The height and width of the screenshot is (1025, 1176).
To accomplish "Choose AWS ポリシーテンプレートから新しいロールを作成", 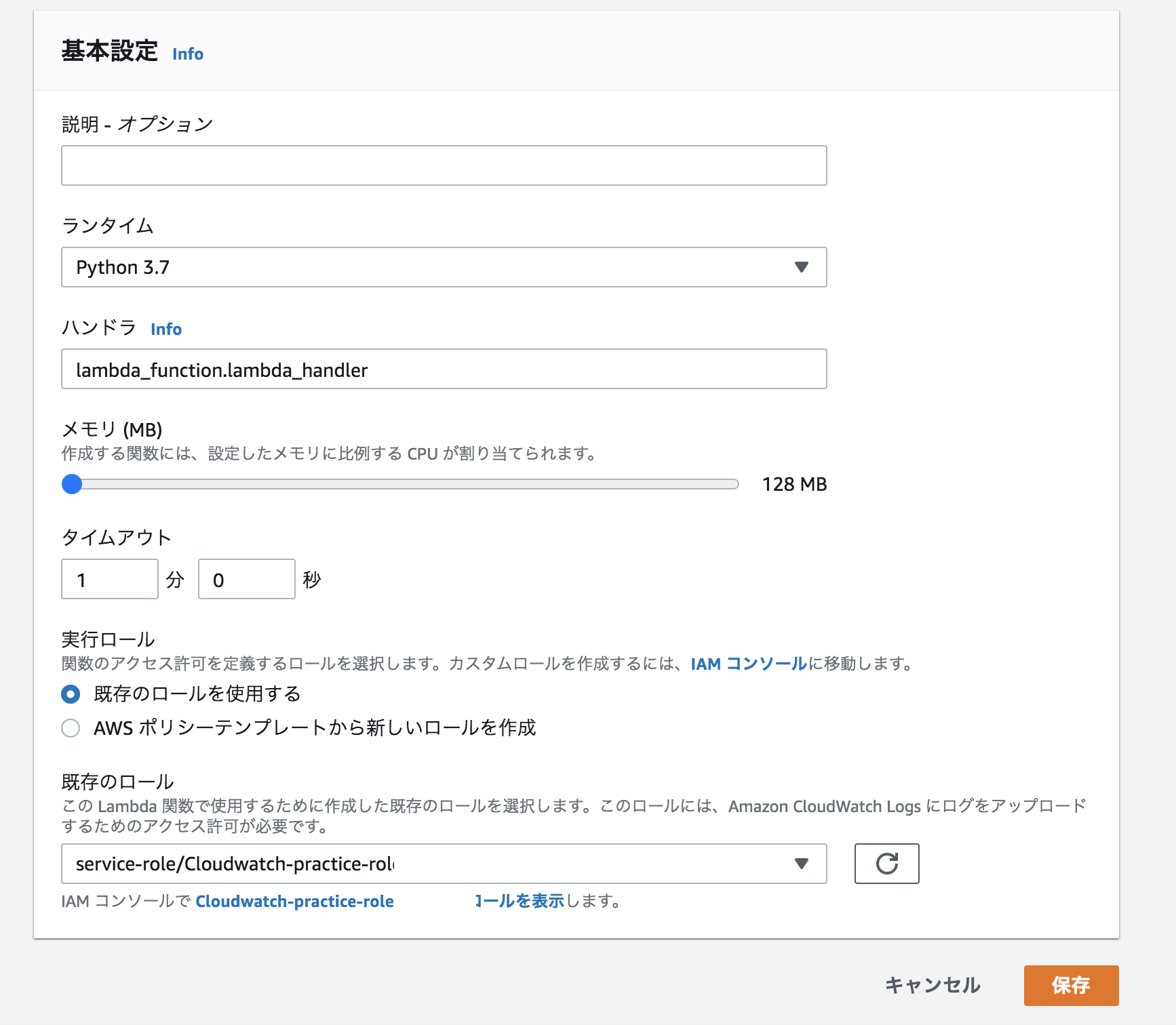I will 71,728.
